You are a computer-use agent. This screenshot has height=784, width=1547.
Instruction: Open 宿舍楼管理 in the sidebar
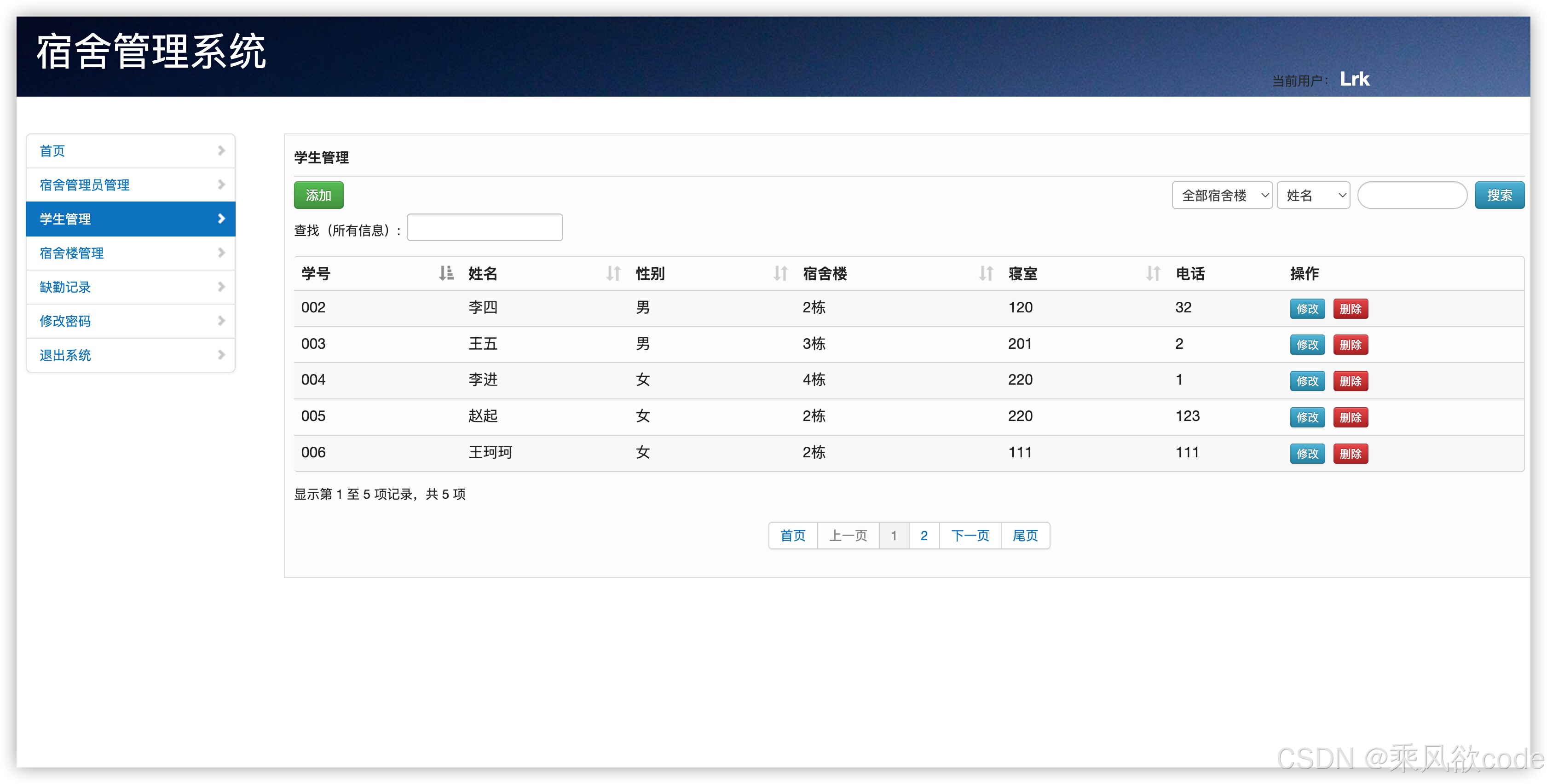tap(72, 254)
